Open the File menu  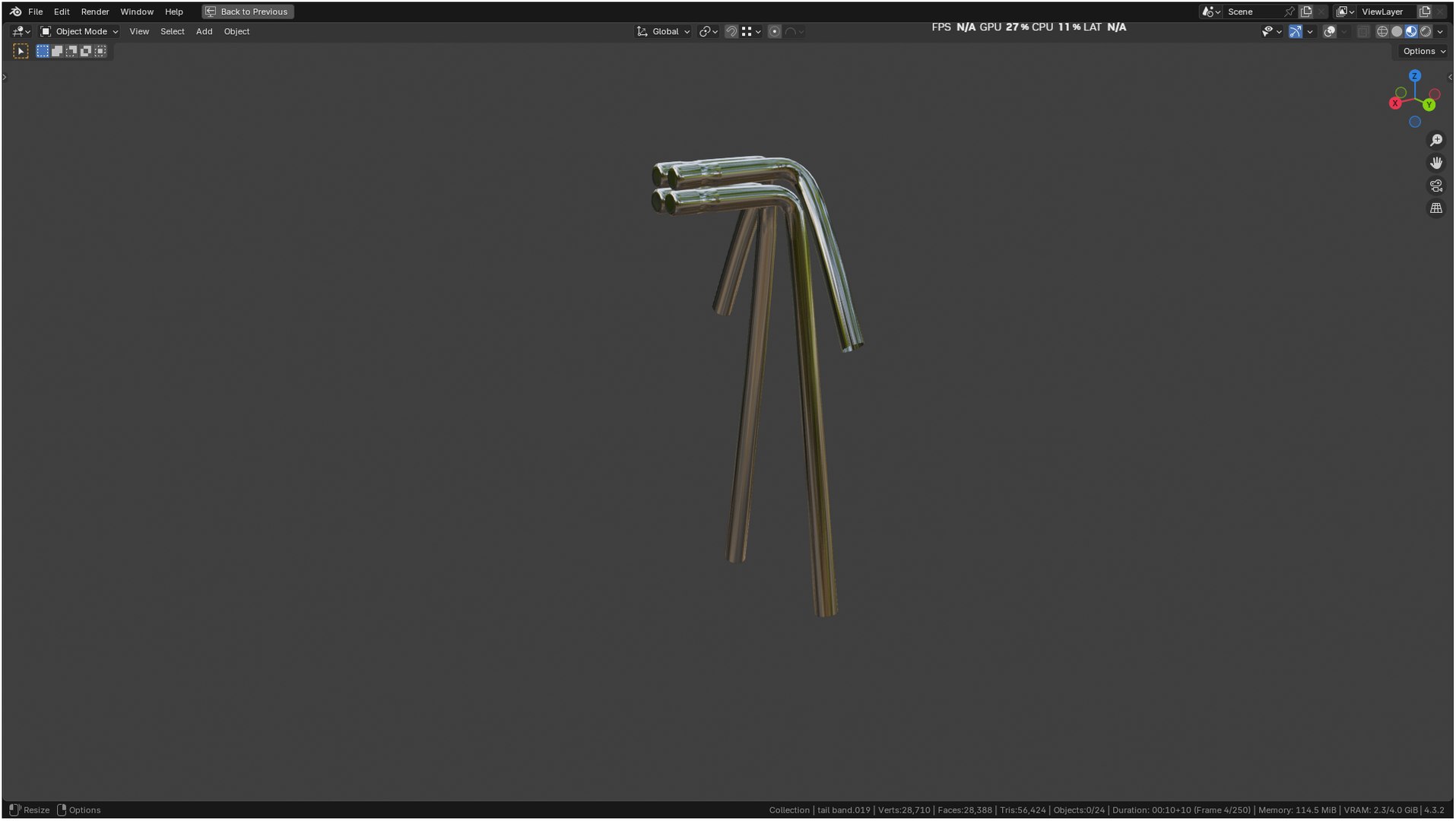[x=35, y=11]
